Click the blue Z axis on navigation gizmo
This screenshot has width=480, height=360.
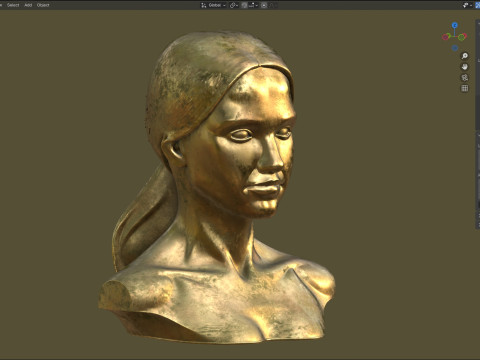point(455,25)
